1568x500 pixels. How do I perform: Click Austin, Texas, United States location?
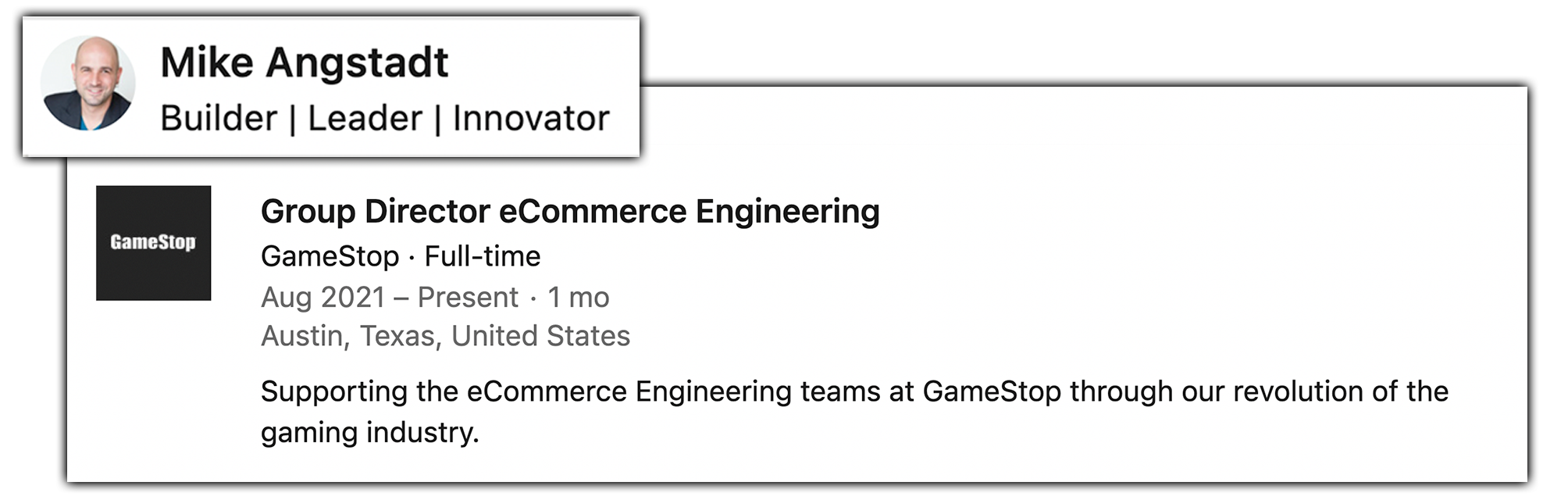click(x=445, y=336)
